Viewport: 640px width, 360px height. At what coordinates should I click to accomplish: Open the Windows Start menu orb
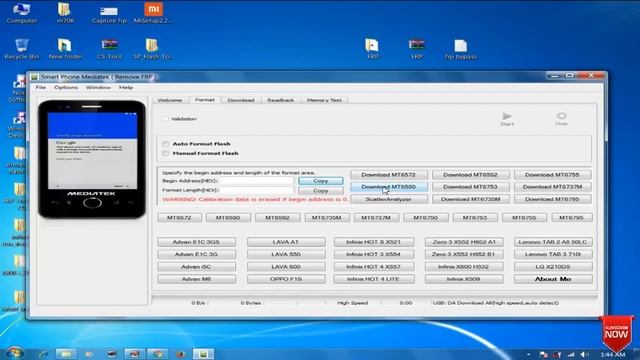[15, 353]
